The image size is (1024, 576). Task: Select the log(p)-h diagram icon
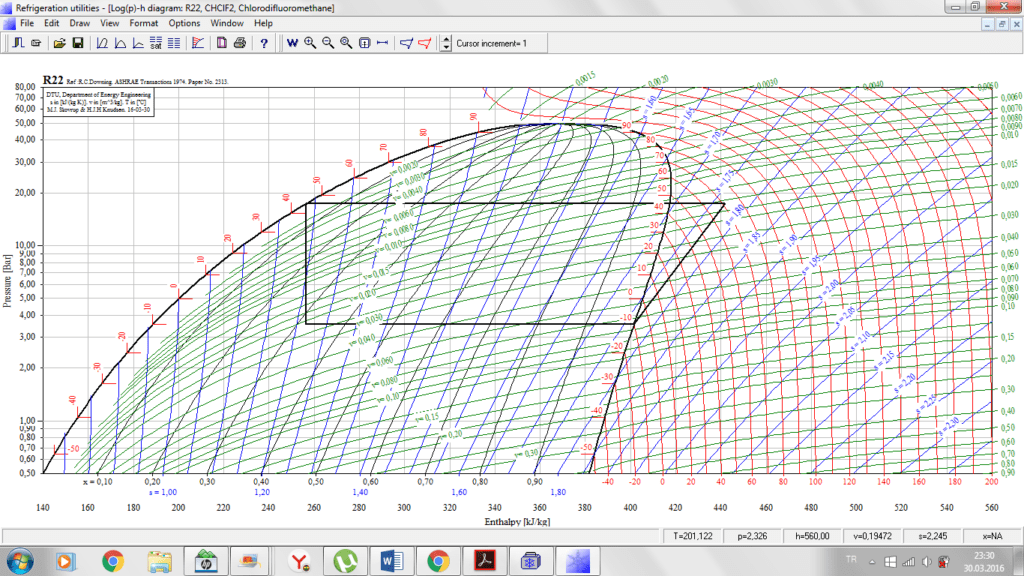[x=102, y=43]
